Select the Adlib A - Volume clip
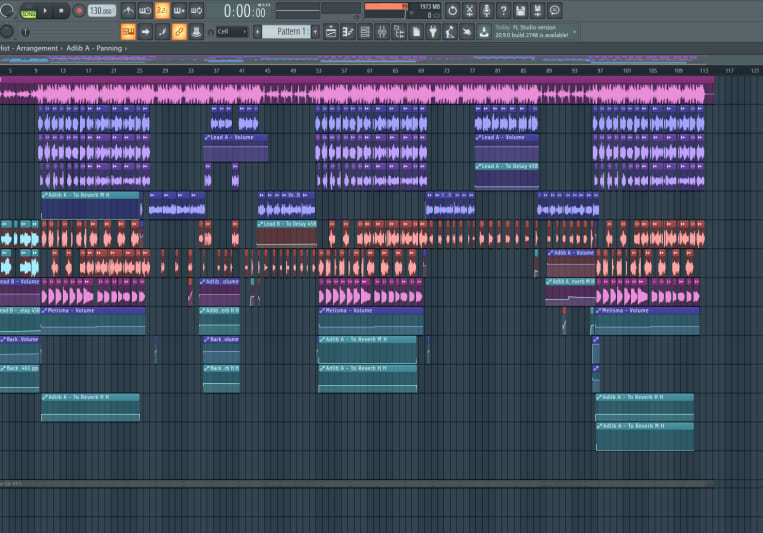Viewport: 763px width, 533px height. (571, 263)
